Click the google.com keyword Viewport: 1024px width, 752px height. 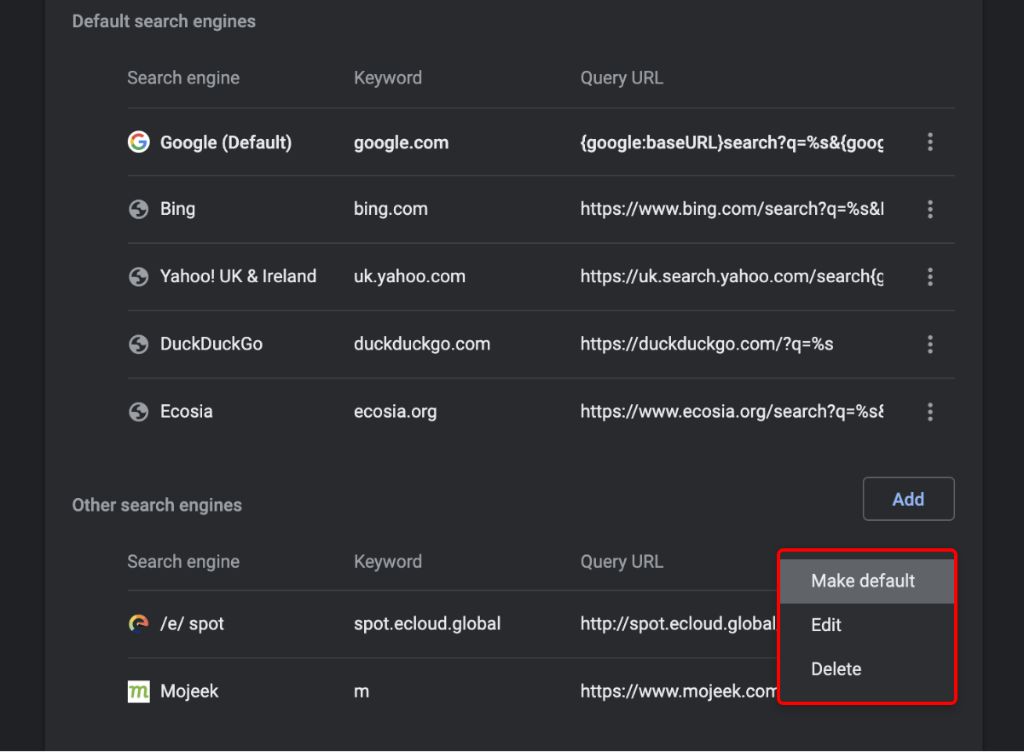[x=401, y=143]
